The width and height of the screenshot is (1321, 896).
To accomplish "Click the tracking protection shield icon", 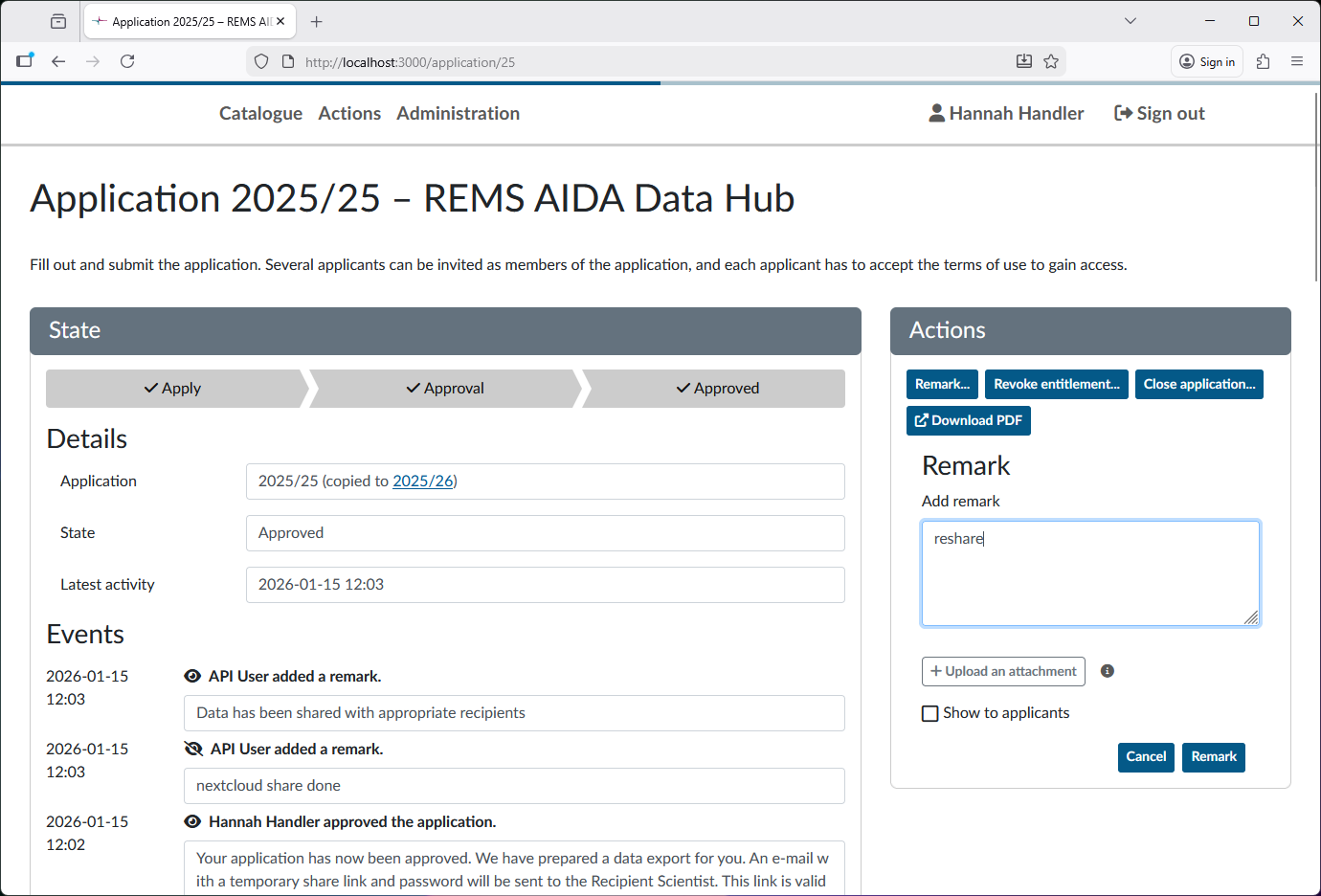I will coord(260,60).
